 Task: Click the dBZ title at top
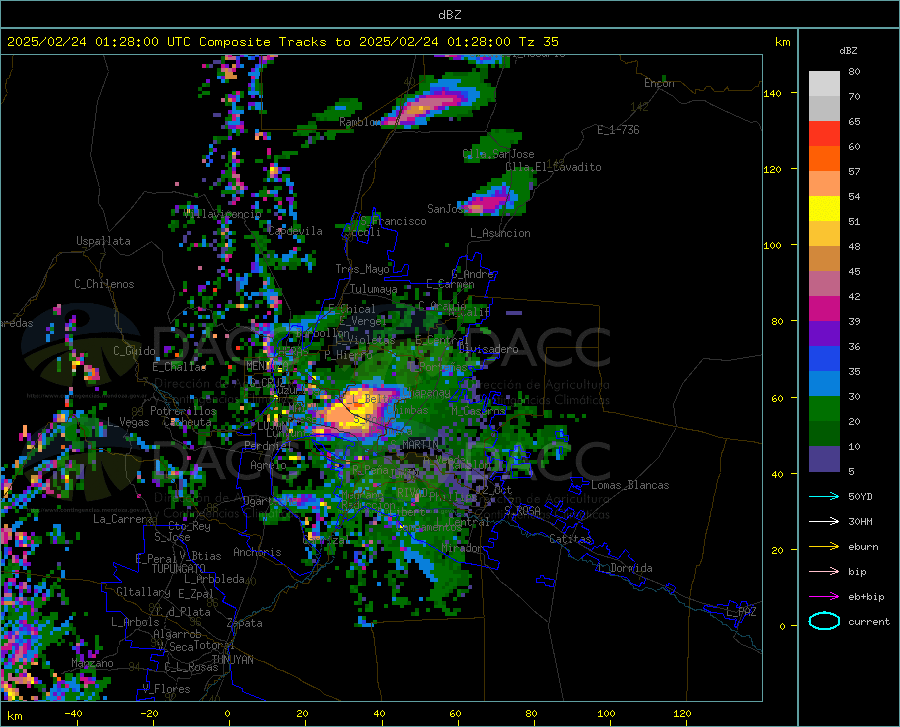[449, 15]
